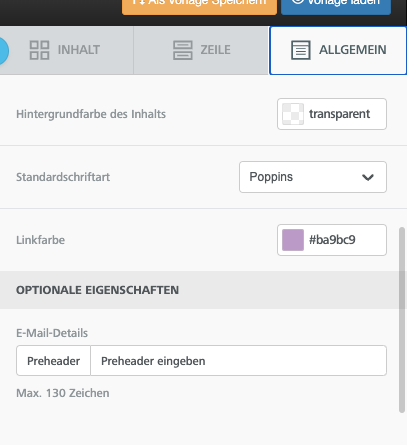
Task: Click the INHALT grid icon
Action: tap(39, 50)
